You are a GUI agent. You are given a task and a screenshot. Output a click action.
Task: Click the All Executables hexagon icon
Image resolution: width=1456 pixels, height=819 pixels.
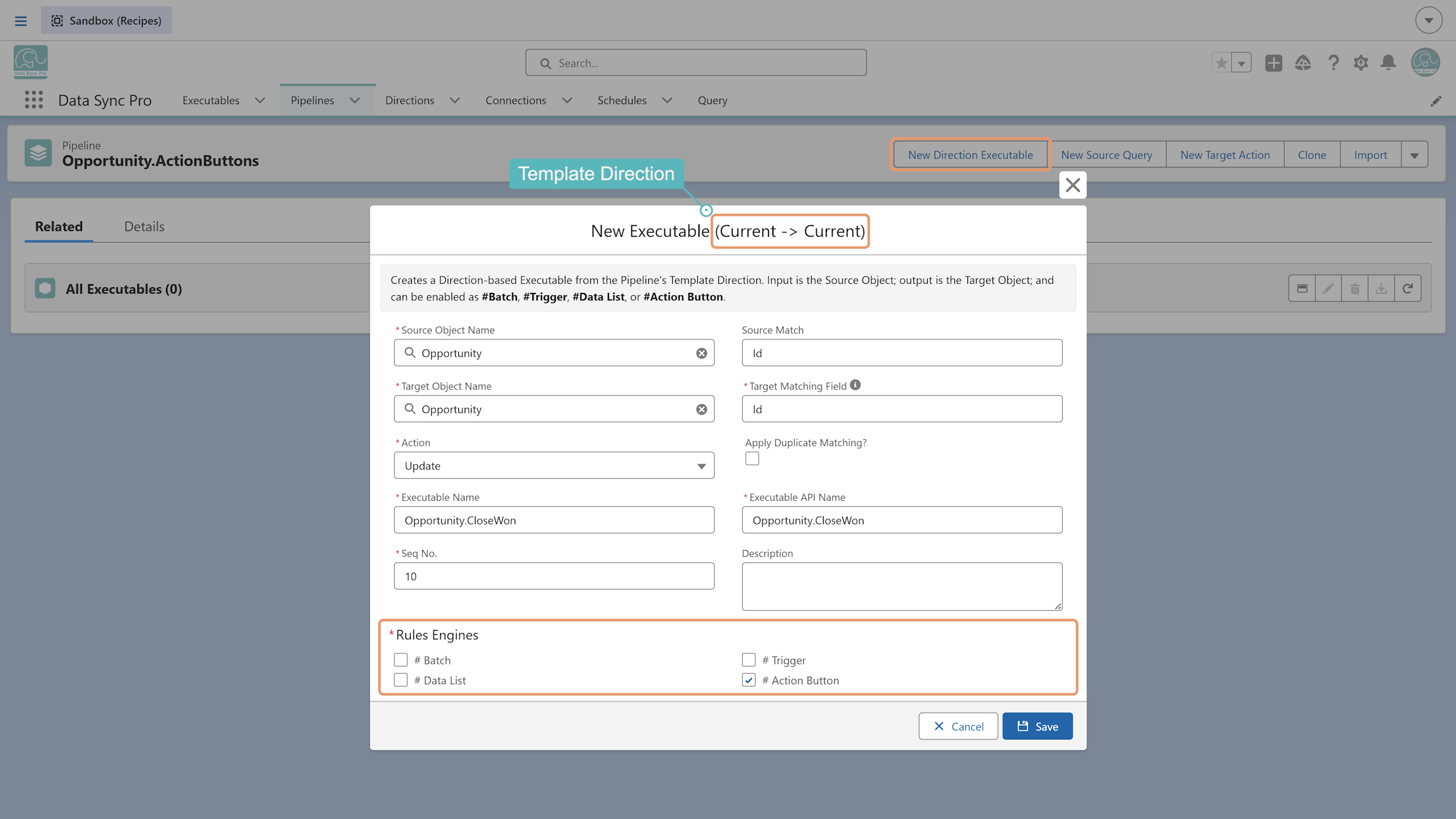click(45, 288)
